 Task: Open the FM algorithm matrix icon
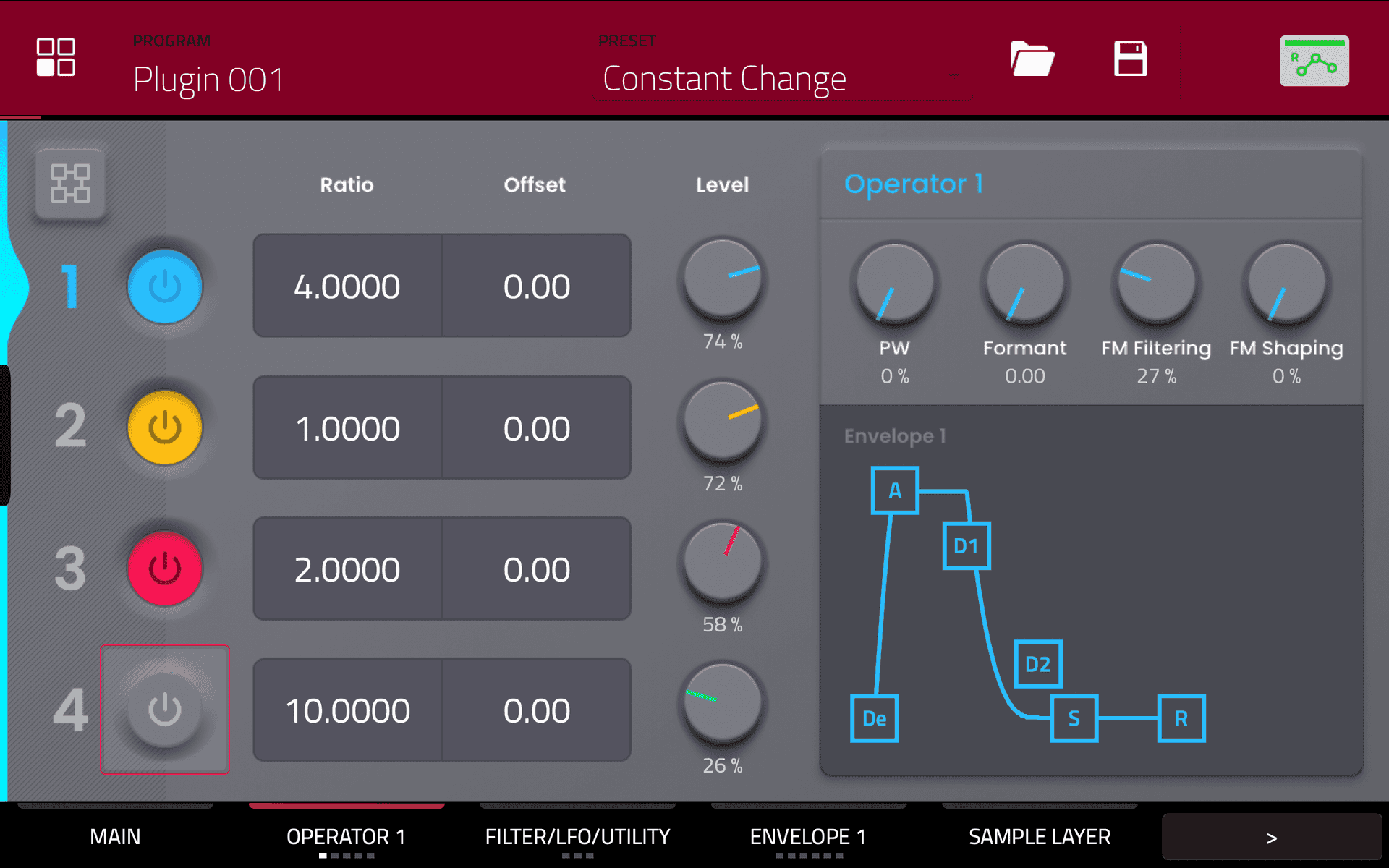click(x=70, y=183)
